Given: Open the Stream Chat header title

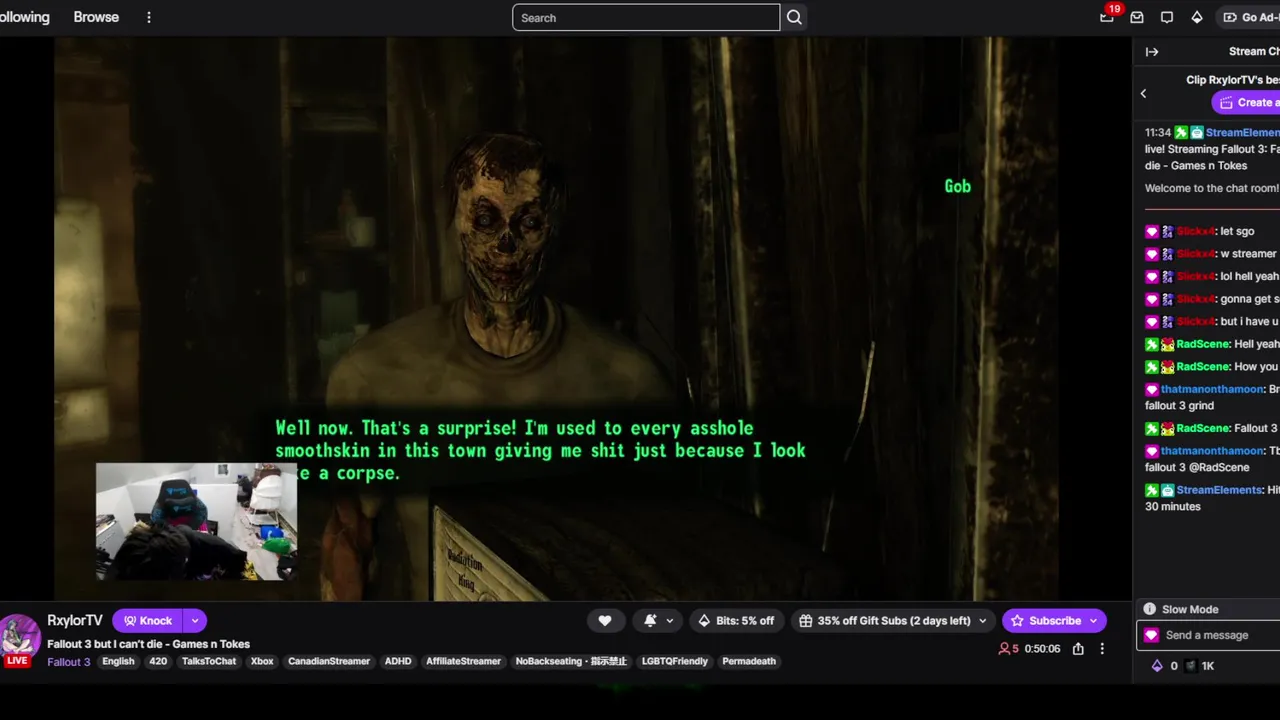Looking at the screenshot, I should (1254, 51).
